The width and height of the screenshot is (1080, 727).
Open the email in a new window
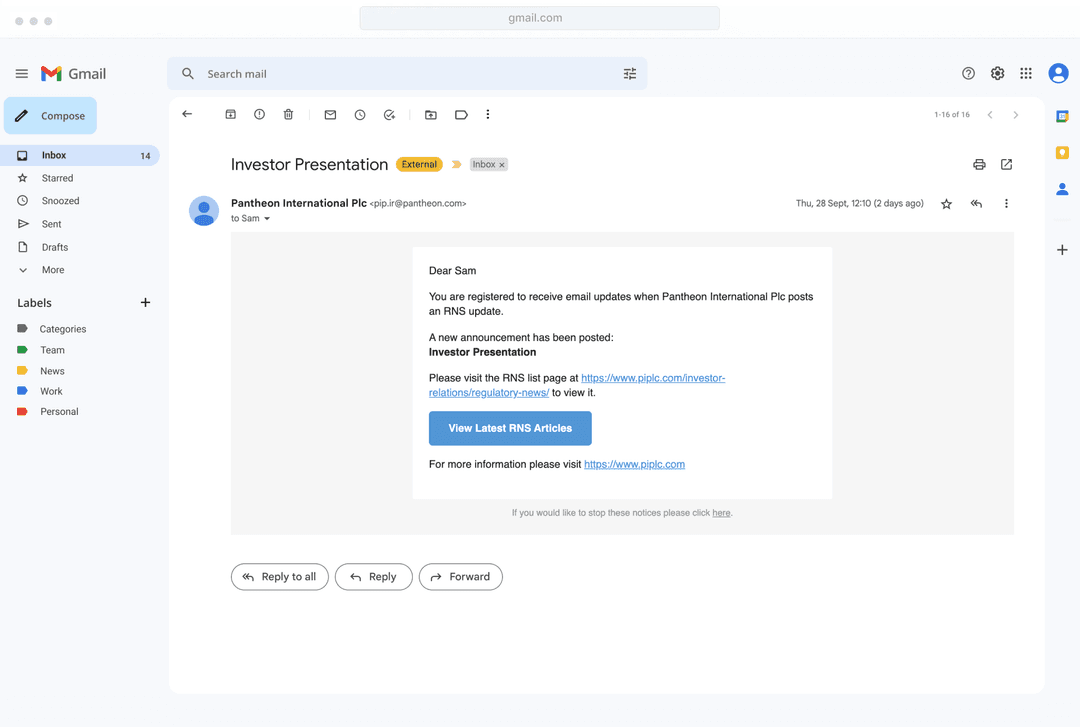[x=1006, y=165]
